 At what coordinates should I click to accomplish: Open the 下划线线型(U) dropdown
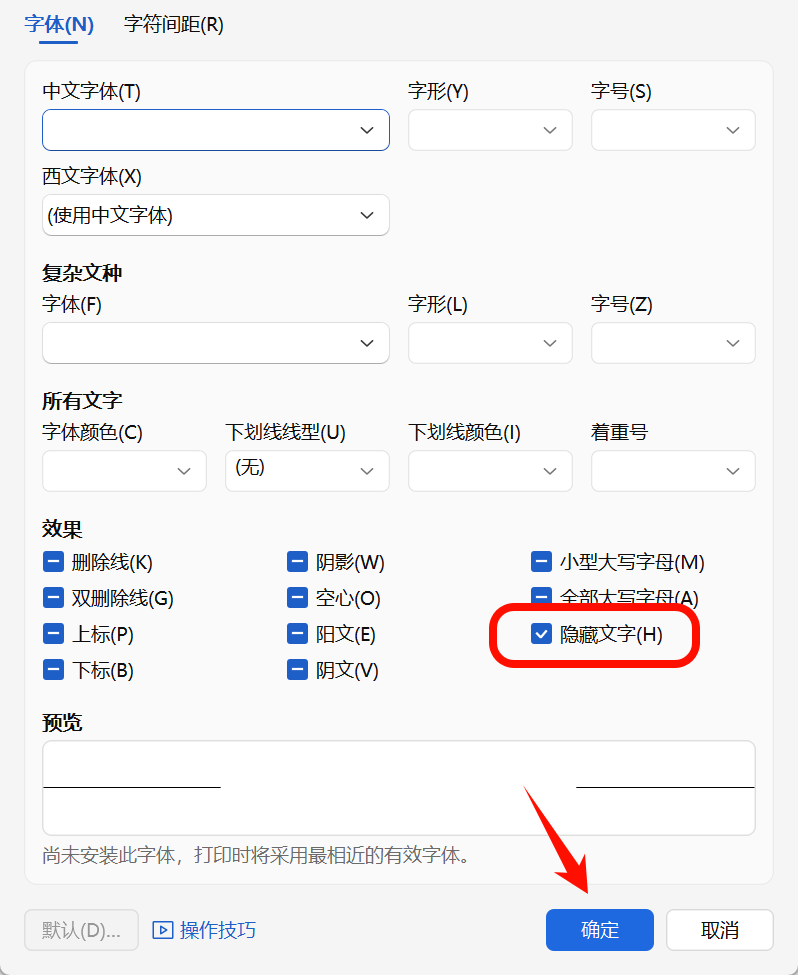pyautogui.click(x=307, y=471)
